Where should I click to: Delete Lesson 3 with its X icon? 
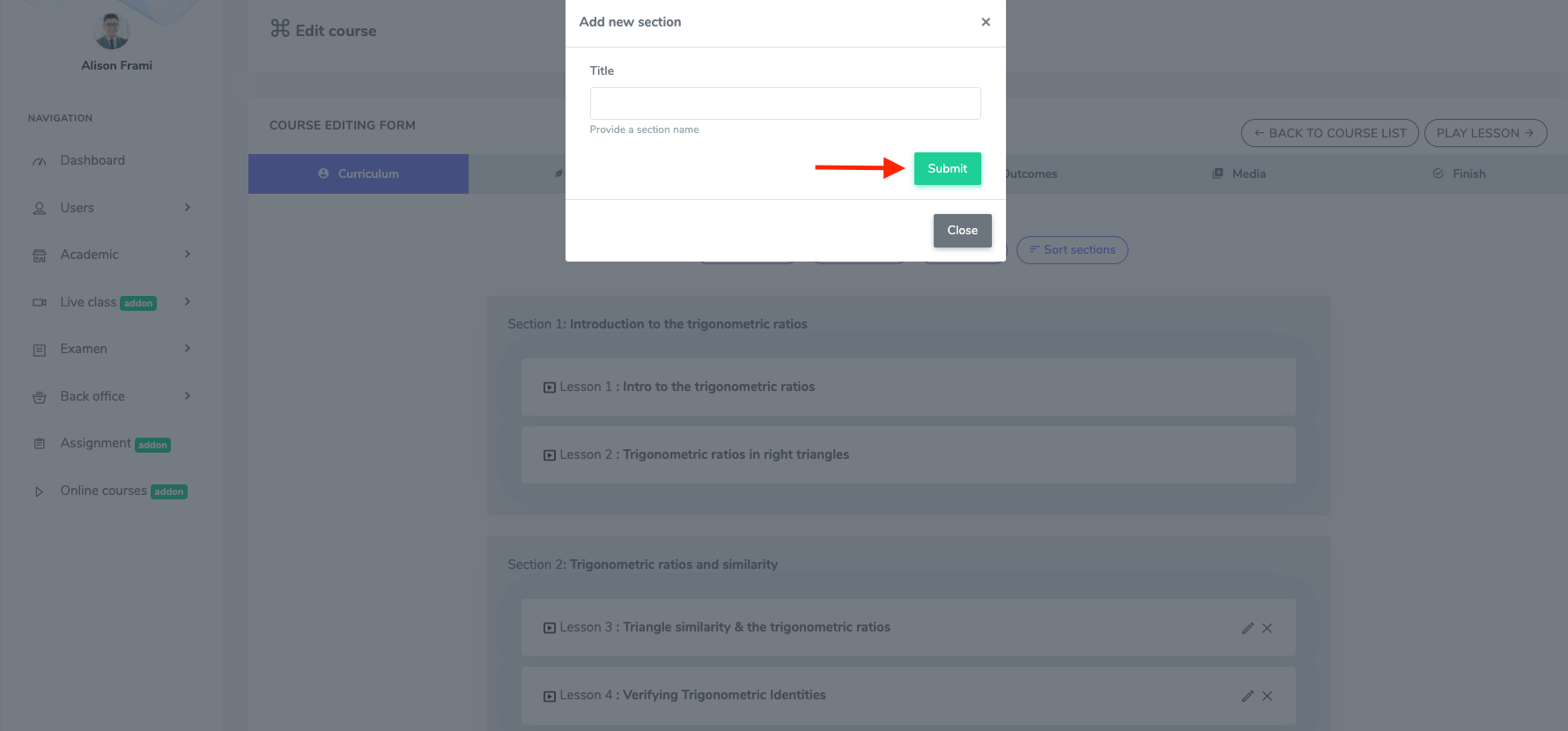(1268, 628)
